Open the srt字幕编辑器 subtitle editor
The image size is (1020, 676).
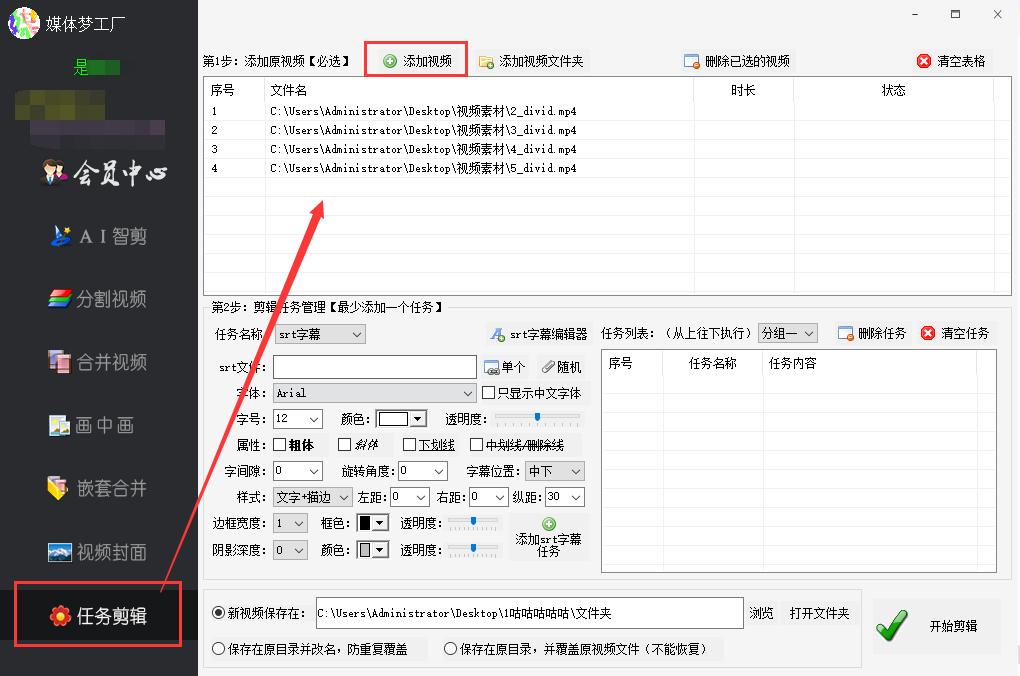[x=538, y=332]
